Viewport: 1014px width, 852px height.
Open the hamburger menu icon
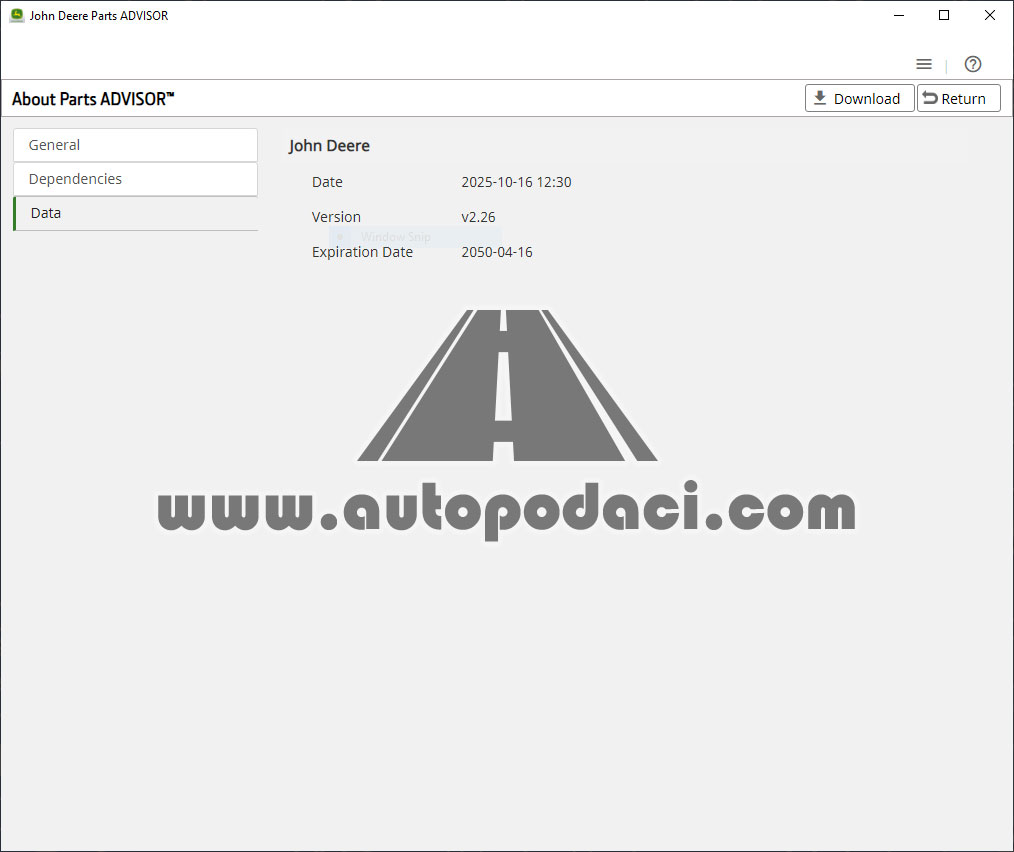click(924, 64)
